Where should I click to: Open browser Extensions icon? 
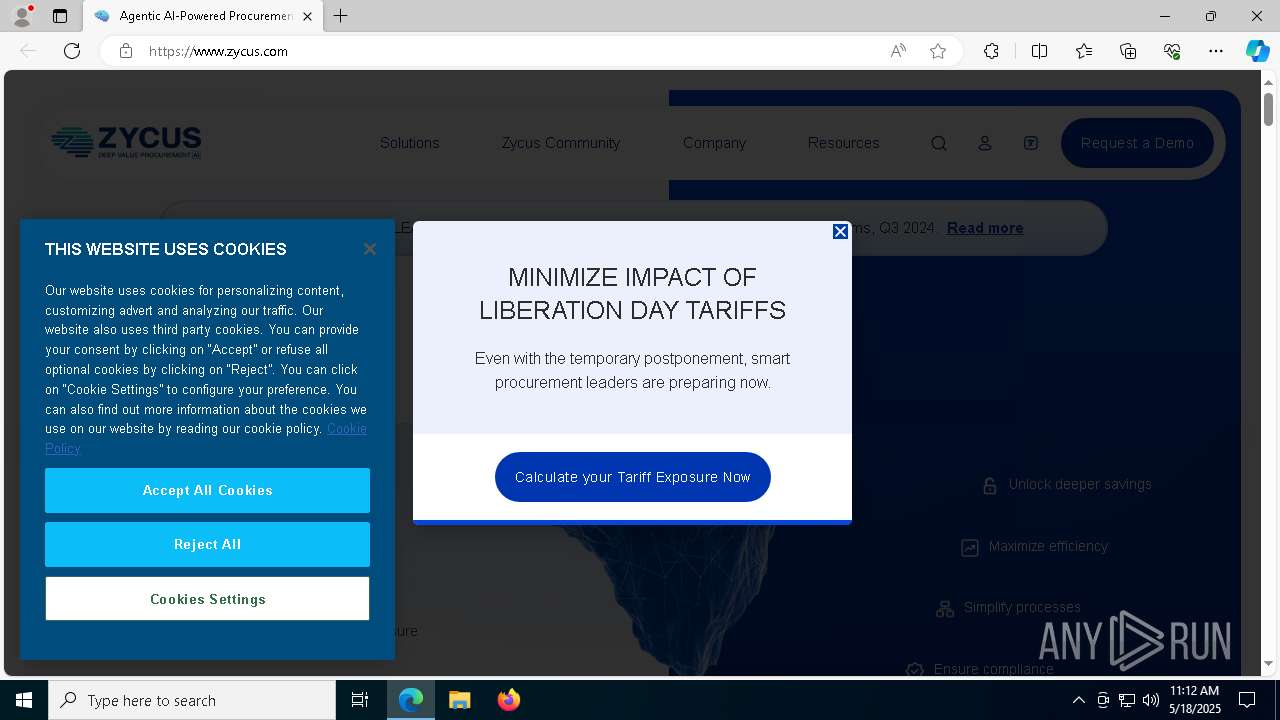[991, 51]
